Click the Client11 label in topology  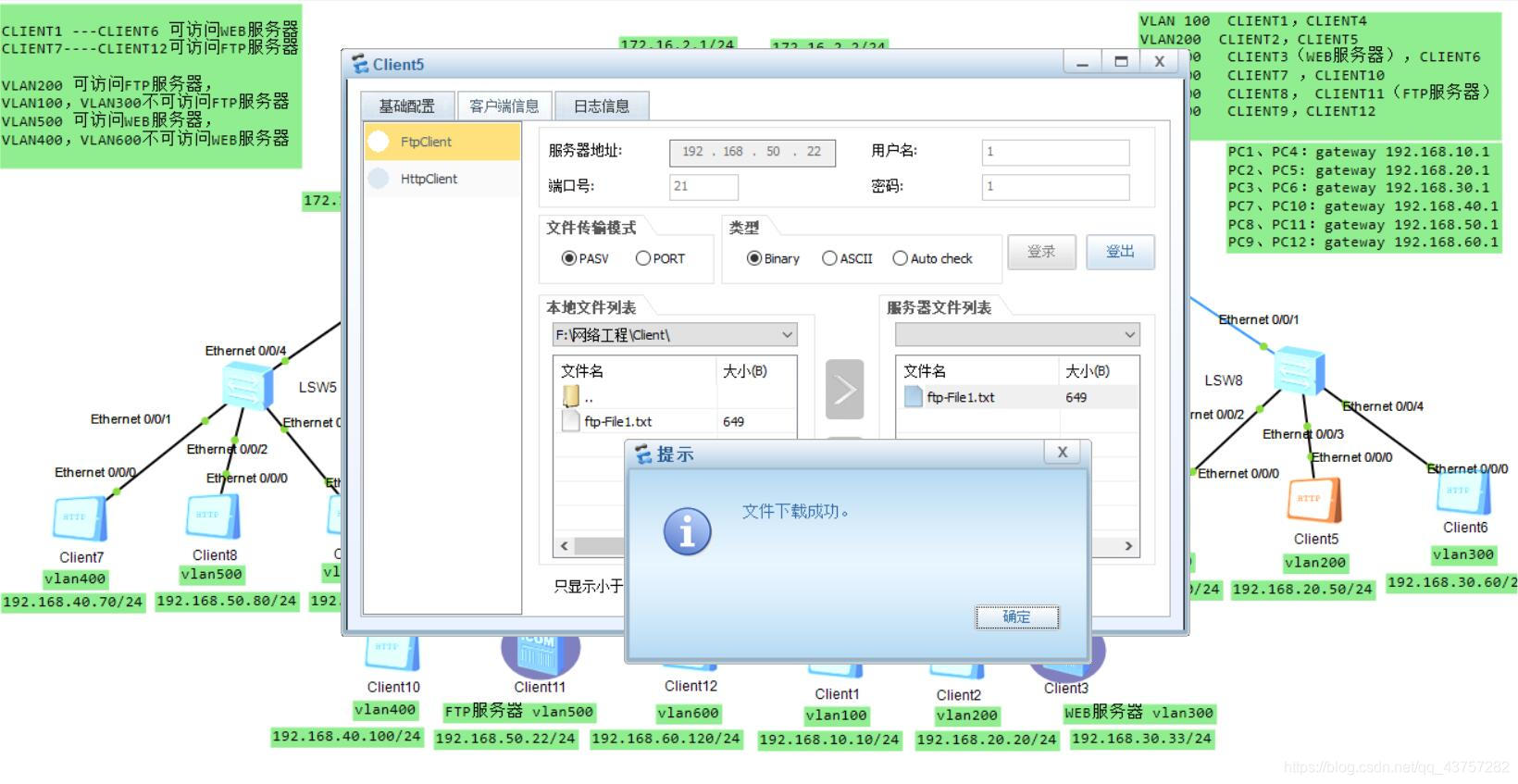540,688
